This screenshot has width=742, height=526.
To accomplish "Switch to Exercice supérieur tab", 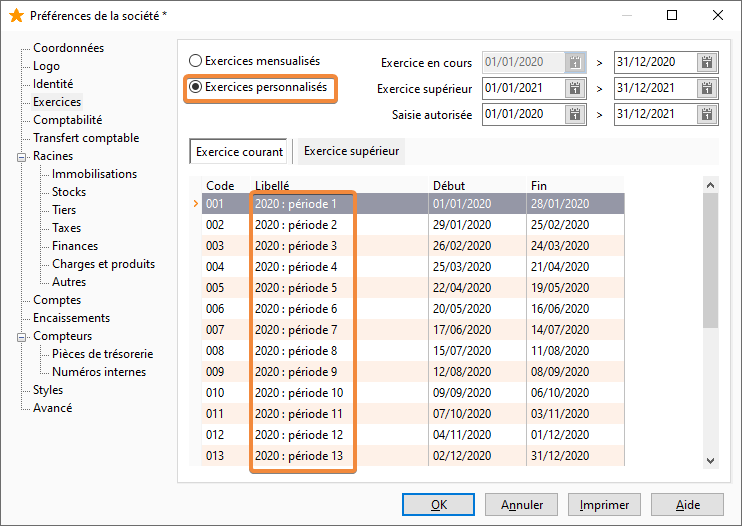I will pyautogui.click(x=351, y=151).
